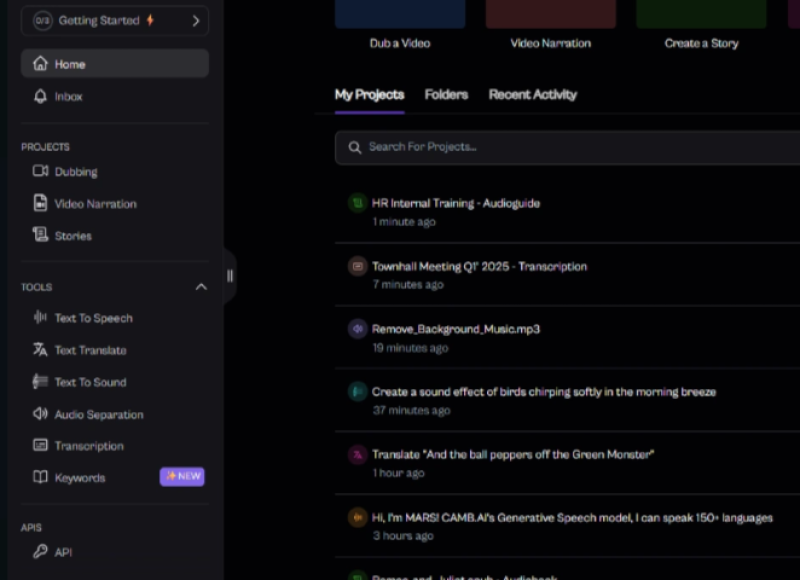
Task: Open the Inbox bell icon
Action: pos(40,97)
